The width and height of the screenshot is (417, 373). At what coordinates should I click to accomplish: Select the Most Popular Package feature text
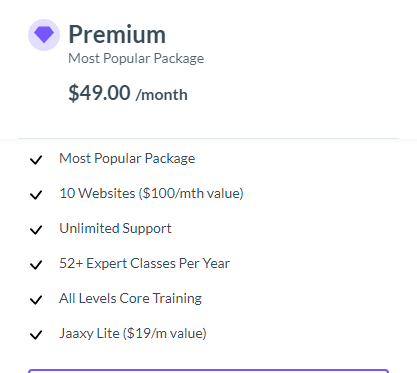pyautogui.click(x=127, y=159)
